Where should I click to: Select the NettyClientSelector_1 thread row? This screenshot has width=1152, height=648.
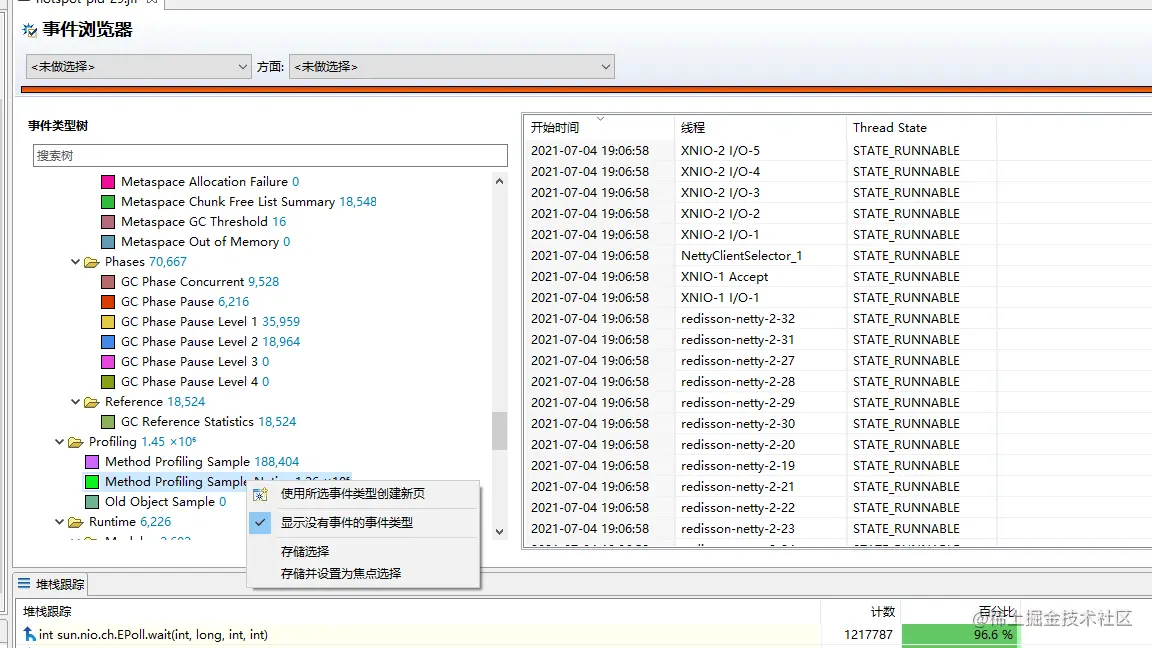tap(838, 256)
